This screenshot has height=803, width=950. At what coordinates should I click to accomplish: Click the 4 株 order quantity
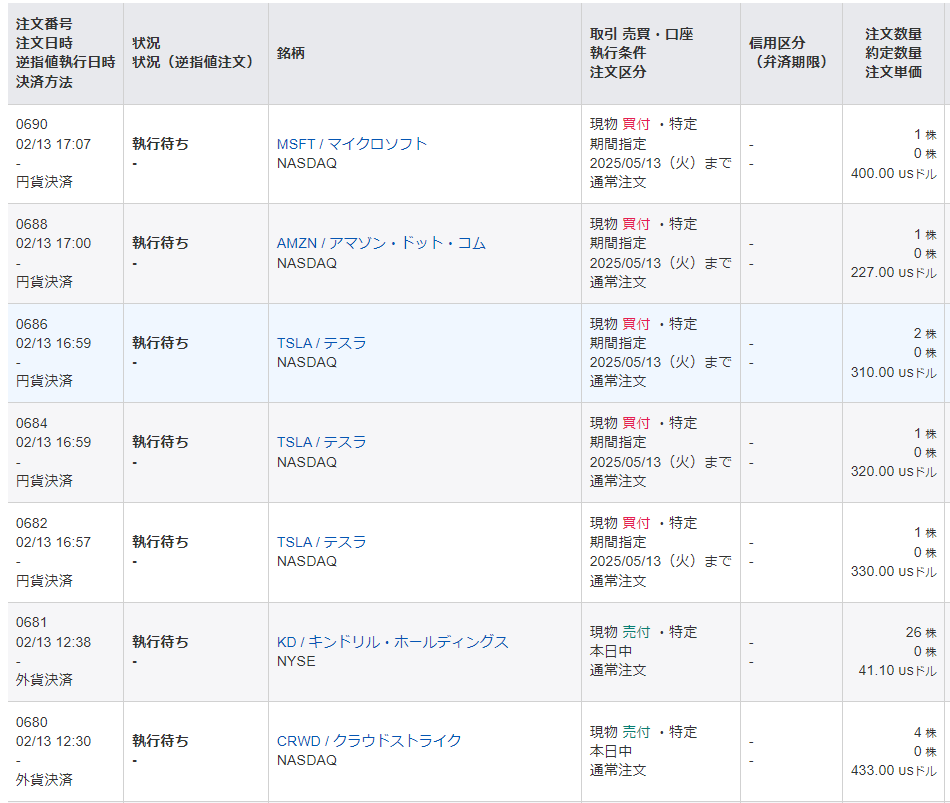click(925, 733)
